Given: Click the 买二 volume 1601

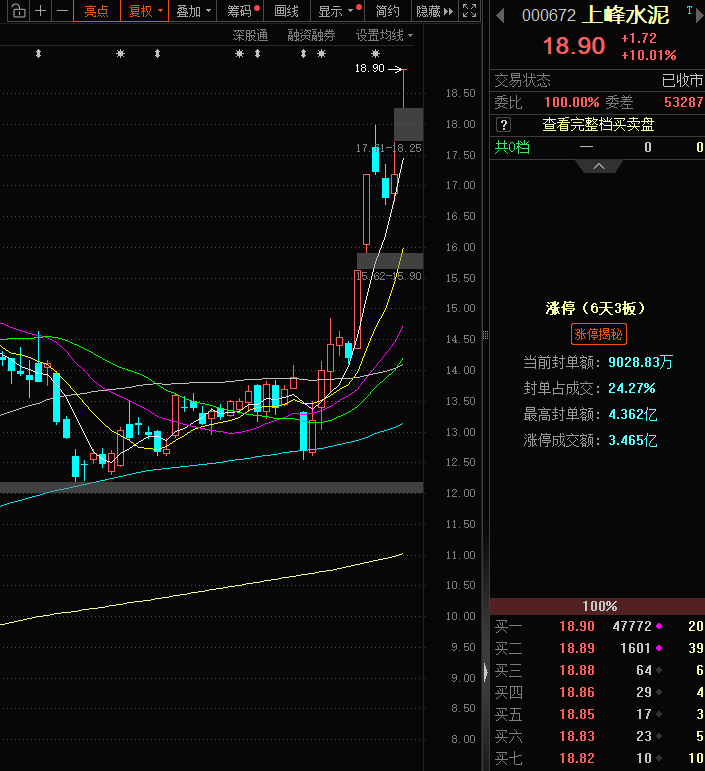Looking at the screenshot, I should point(635,649).
